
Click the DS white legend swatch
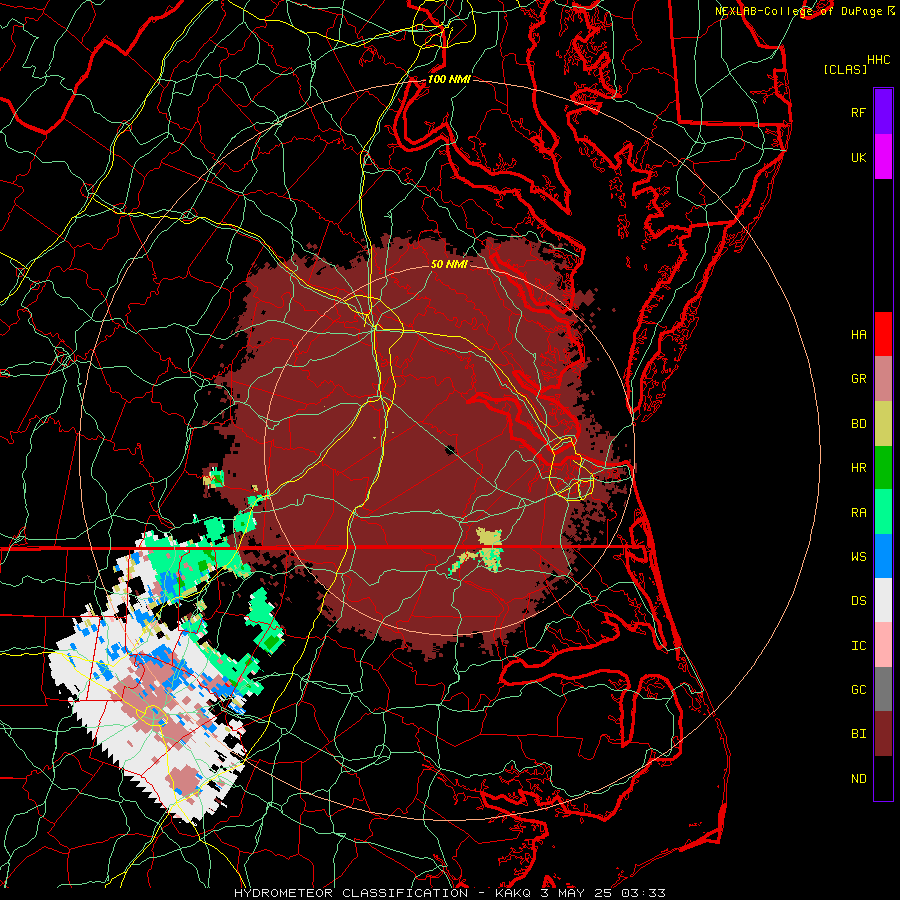tap(883, 600)
